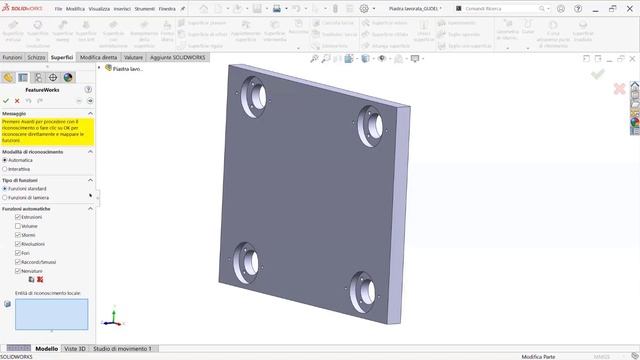Click the red clear-all features icon

(x=40, y=280)
